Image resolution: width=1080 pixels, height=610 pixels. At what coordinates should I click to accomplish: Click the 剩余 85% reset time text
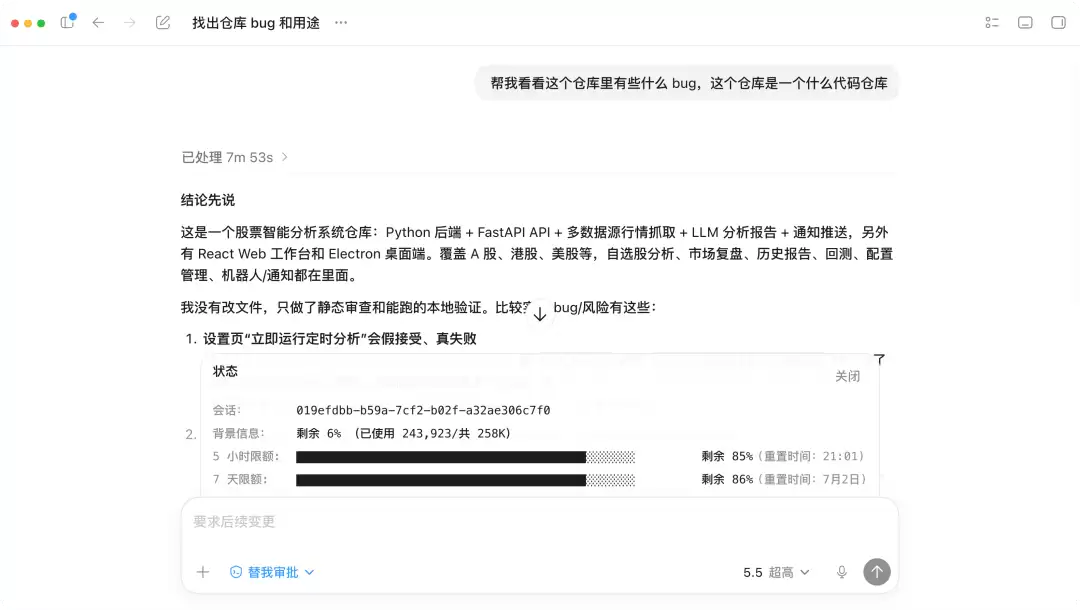click(782, 456)
